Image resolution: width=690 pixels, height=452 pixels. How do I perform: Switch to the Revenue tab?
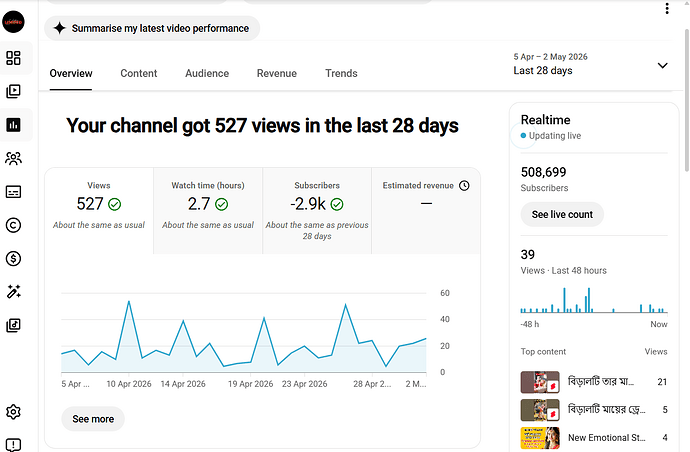tap(277, 73)
